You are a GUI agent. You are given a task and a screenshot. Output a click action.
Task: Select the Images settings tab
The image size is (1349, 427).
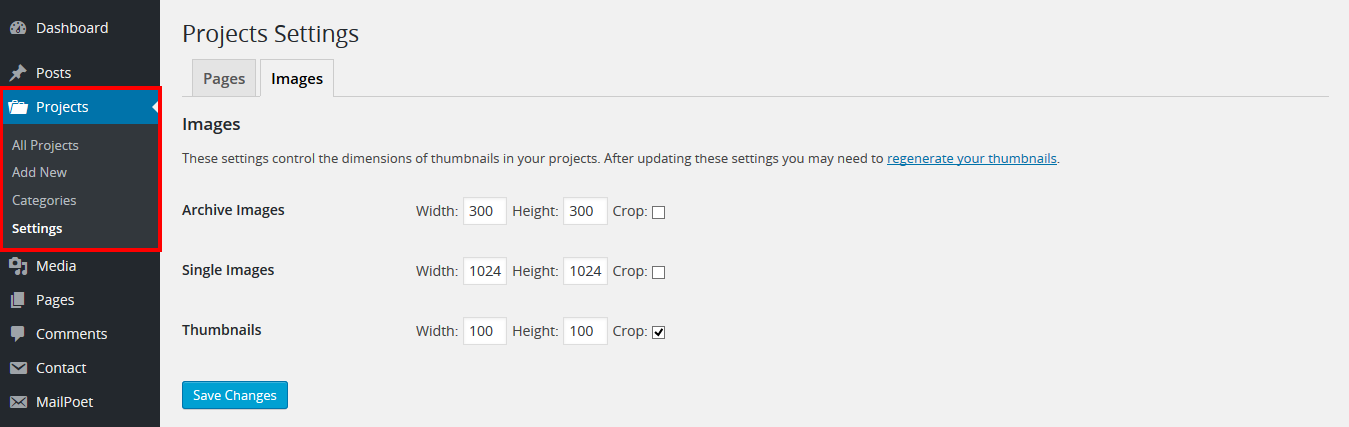tap(297, 79)
